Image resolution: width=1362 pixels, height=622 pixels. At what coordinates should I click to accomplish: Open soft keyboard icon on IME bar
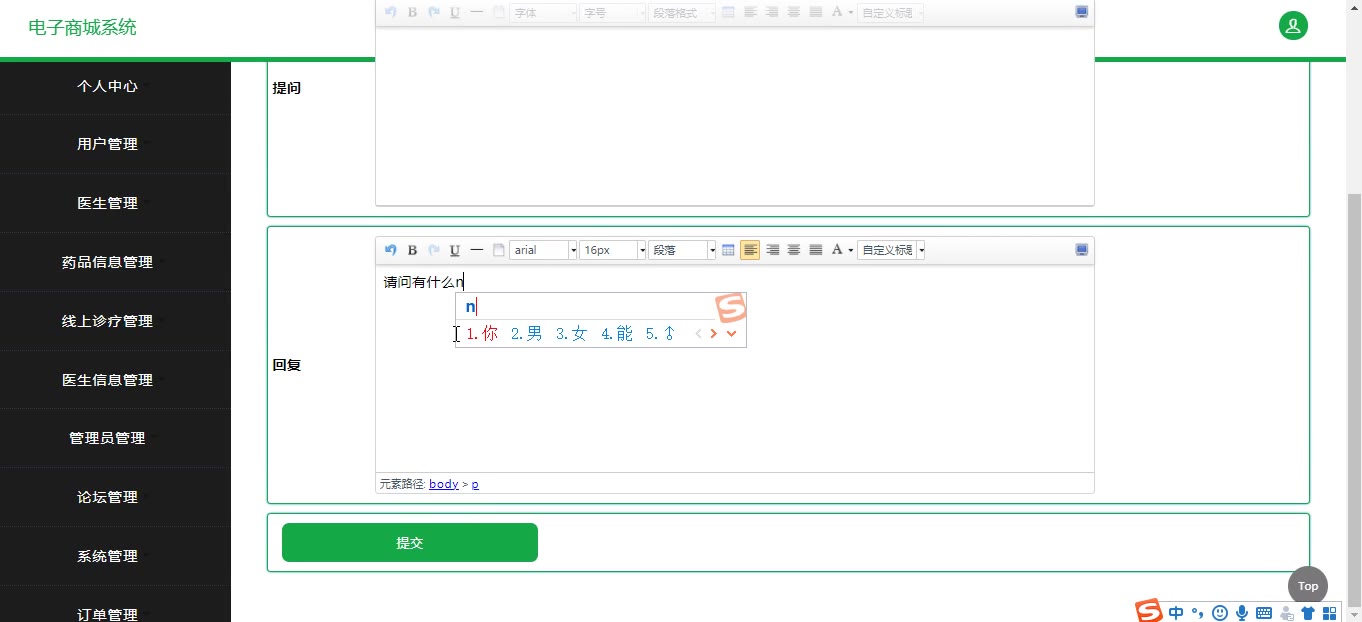tap(1264, 613)
